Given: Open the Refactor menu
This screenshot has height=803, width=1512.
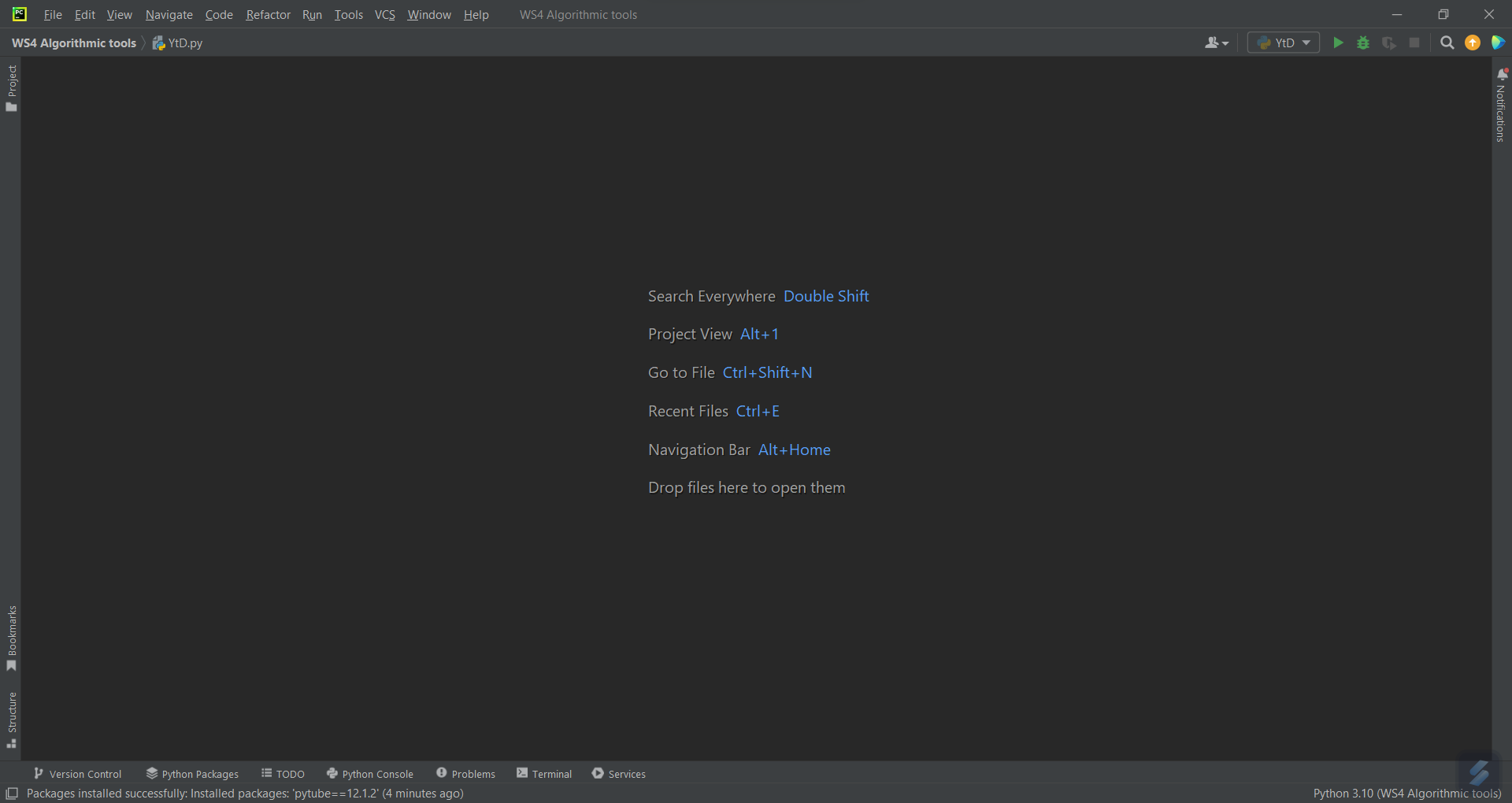Looking at the screenshot, I should point(269,15).
